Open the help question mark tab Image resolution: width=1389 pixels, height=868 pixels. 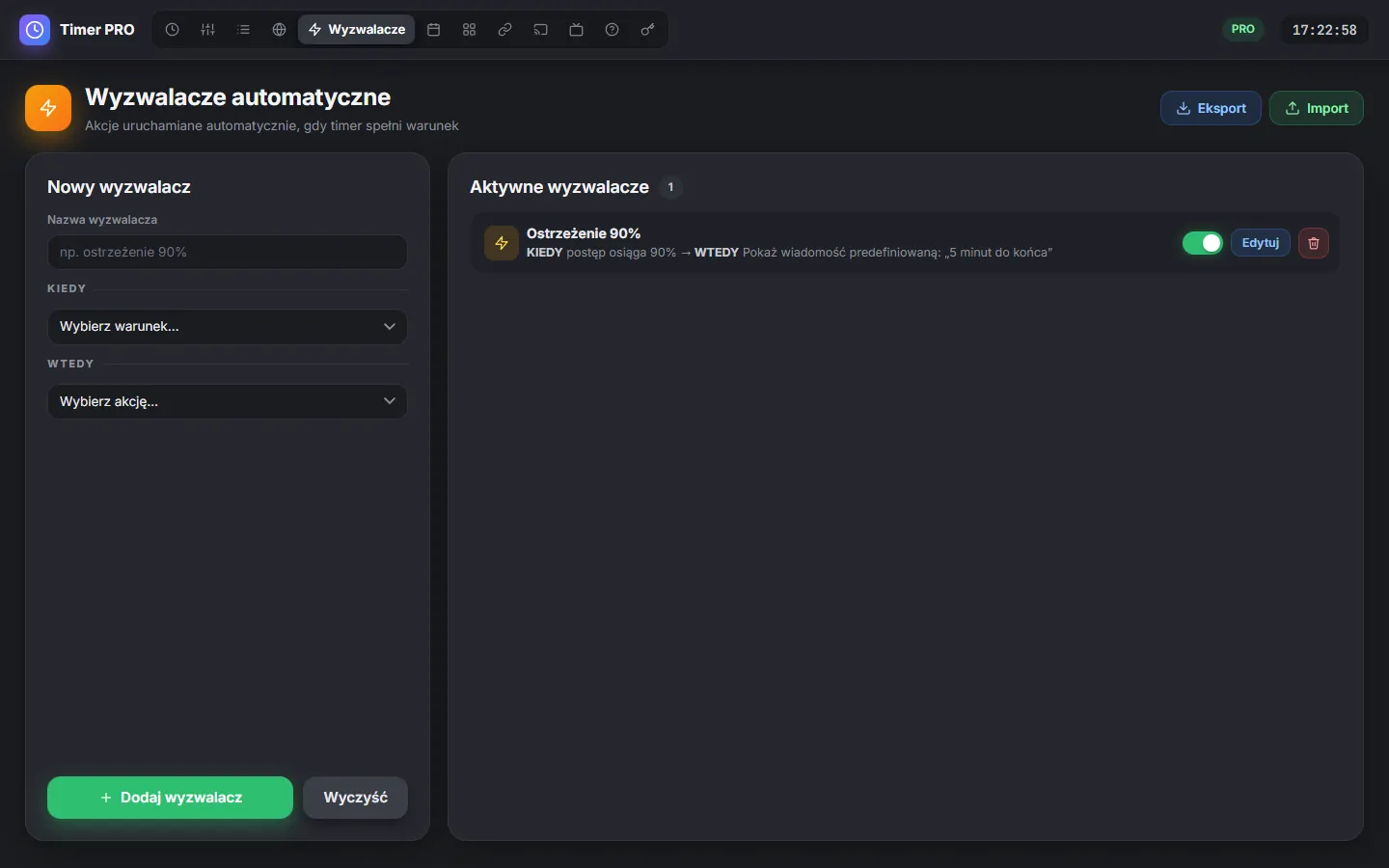click(x=612, y=30)
